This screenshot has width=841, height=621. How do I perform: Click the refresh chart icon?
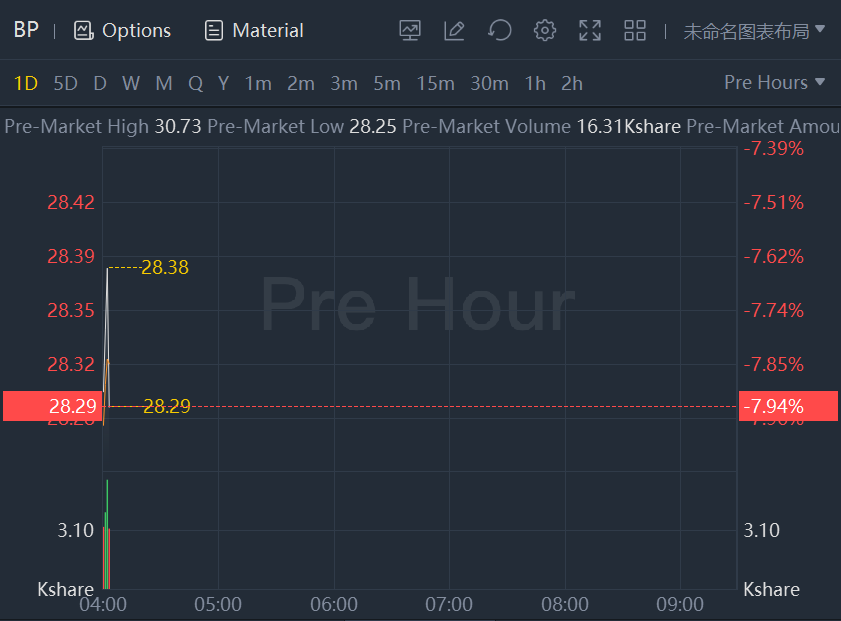500,30
